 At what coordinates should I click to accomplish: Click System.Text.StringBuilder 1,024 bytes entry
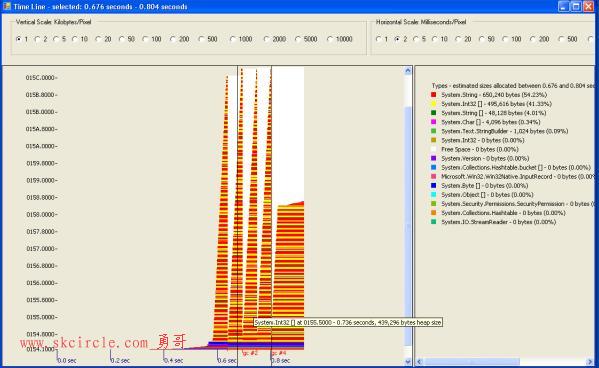click(505, 131)
